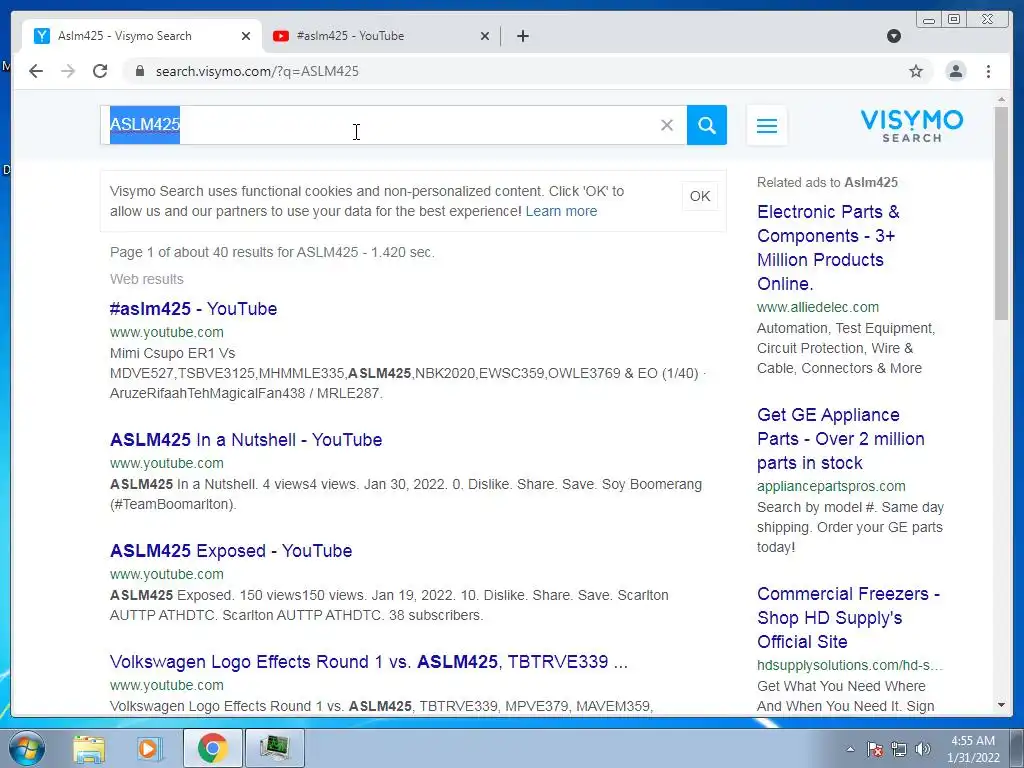Screen dimensions: 1024x768
Task: Click the scrollbar up arrow
Action: tap(1001, 99)
